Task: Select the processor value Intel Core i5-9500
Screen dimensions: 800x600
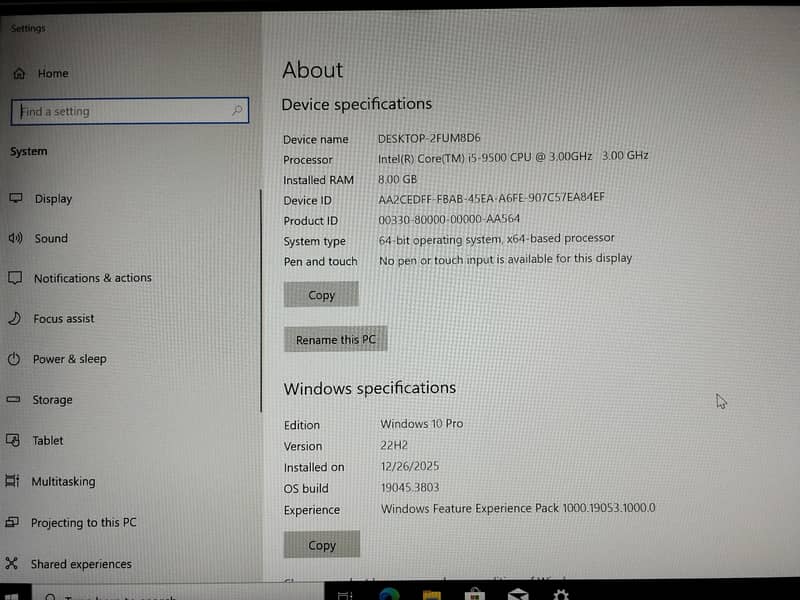Action: pos(513,157)
